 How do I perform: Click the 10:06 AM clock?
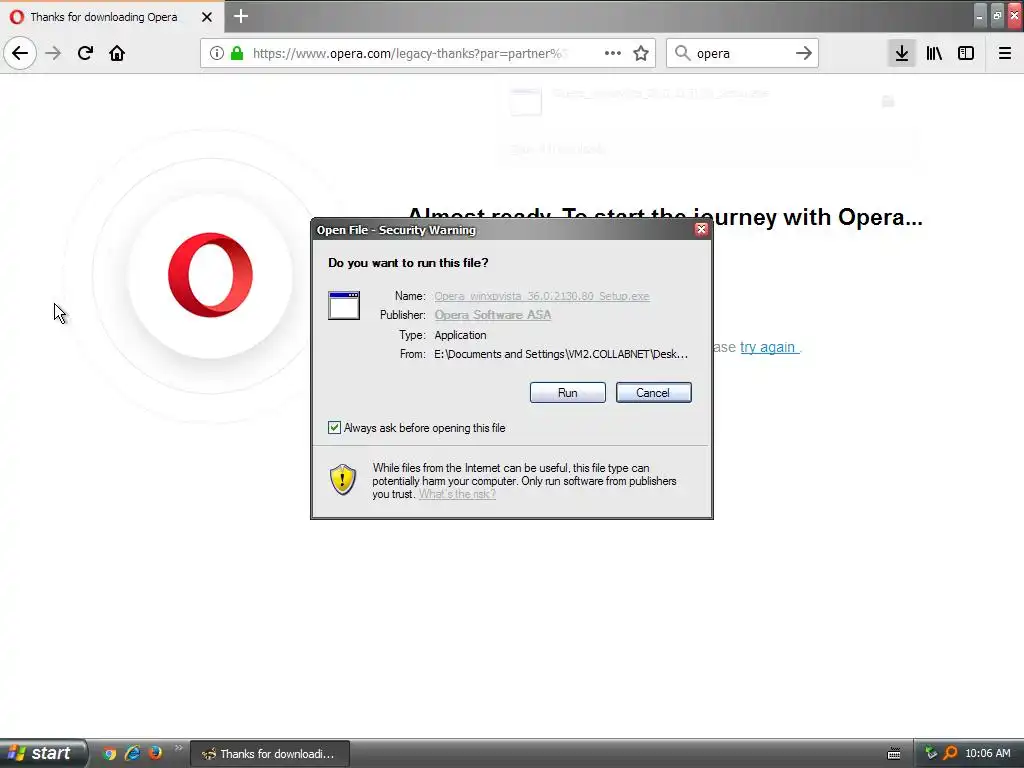click(987, 754)
